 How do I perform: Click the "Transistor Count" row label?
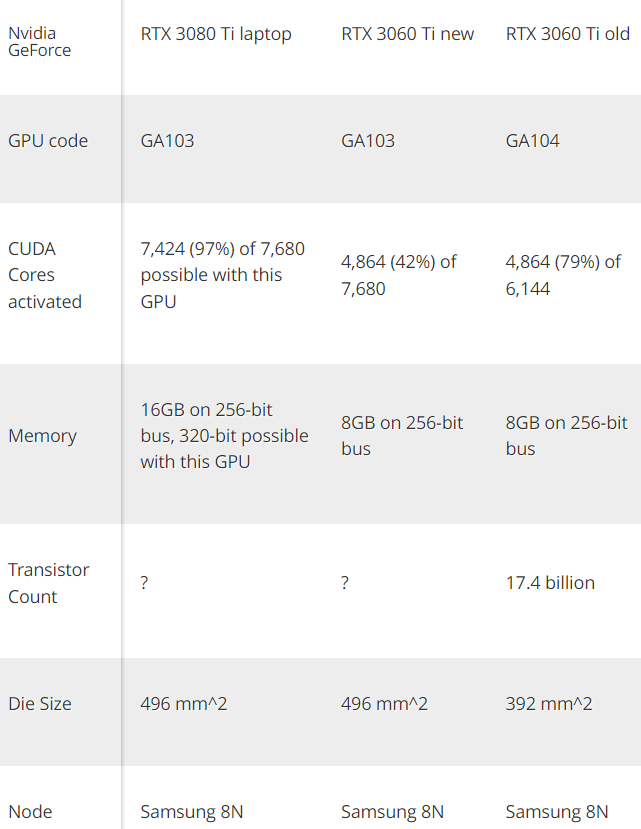49,583
